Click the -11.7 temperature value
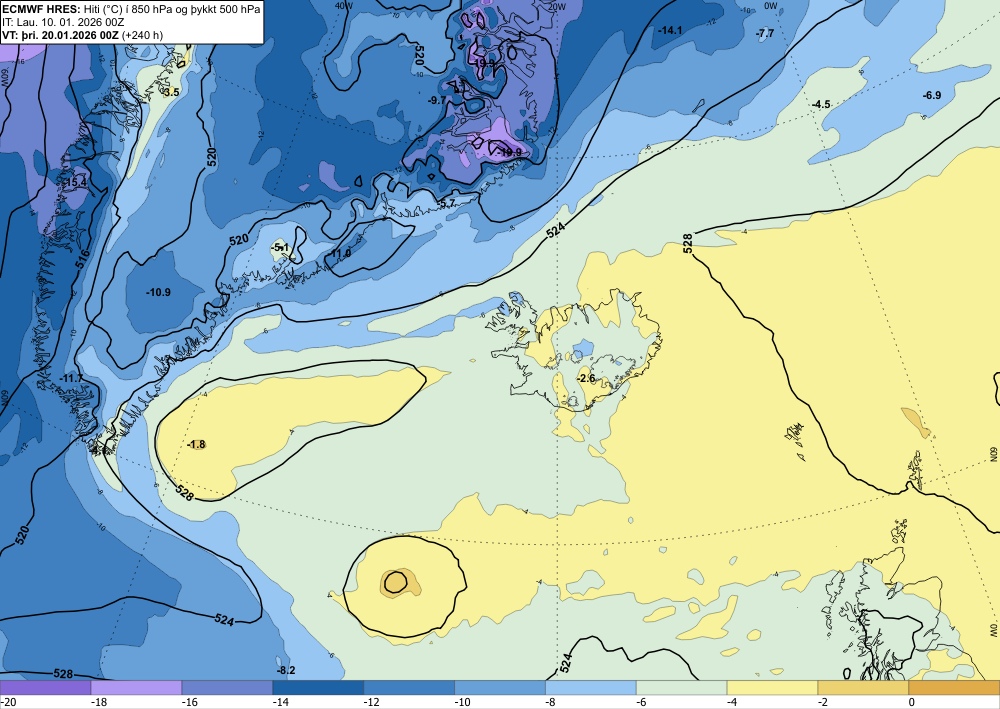The image size is (1000, 709). [70, 379]
